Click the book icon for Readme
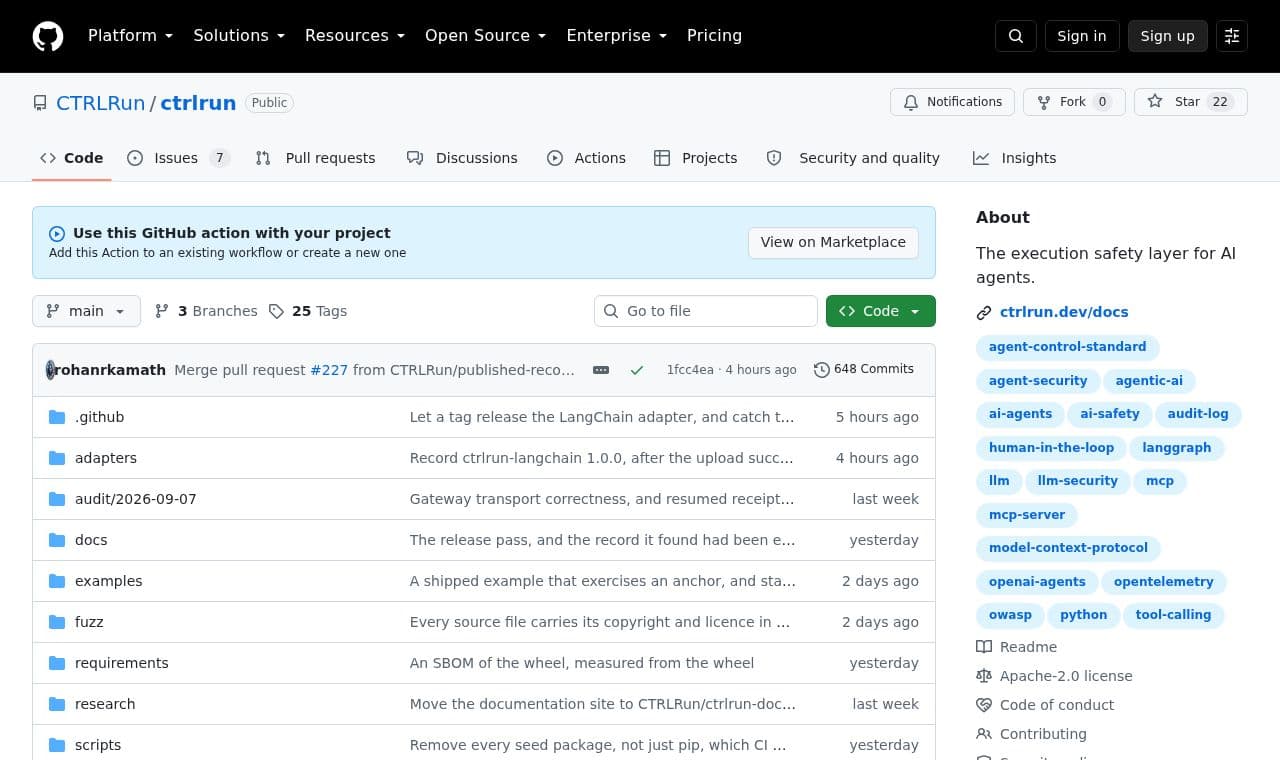 [984, 647]
